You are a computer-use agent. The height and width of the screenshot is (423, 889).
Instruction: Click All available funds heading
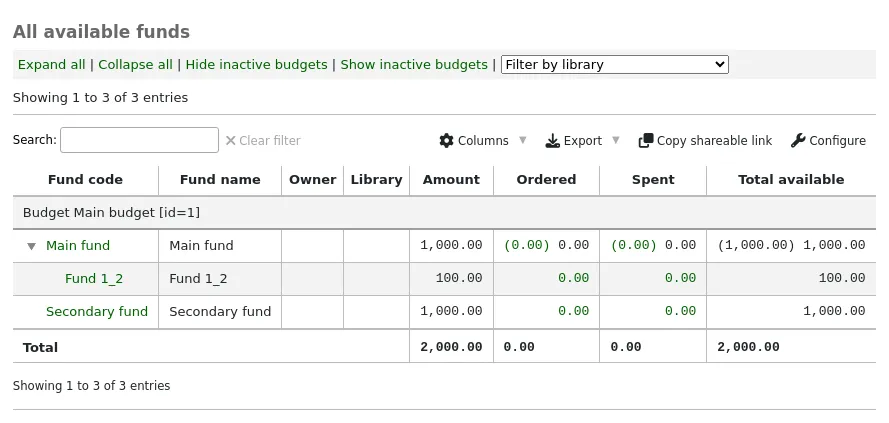tap(101, 32)
